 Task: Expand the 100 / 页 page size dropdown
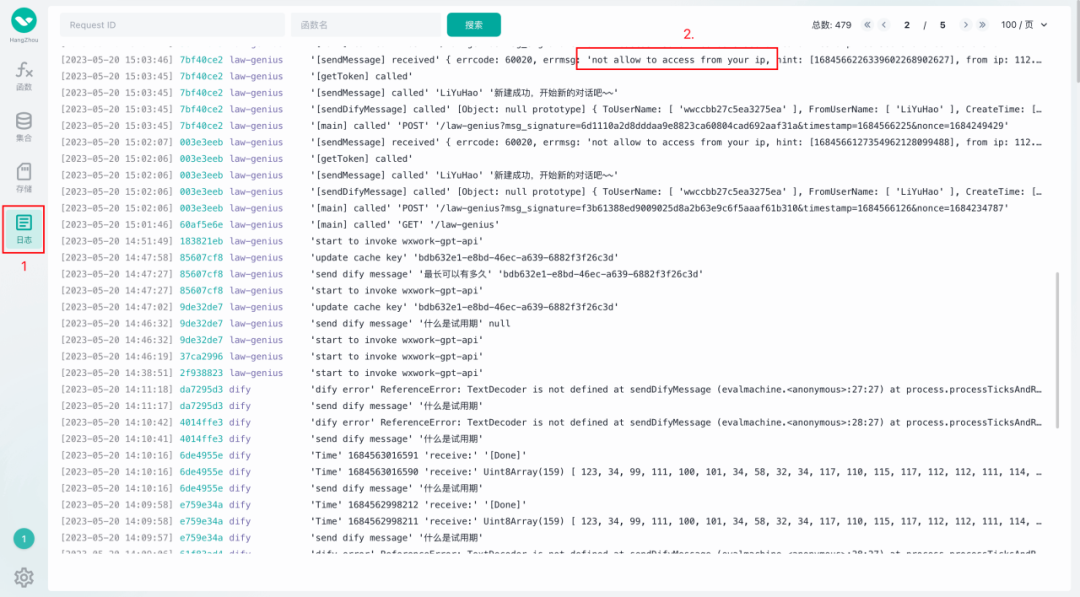pyautogui.click(x=1024, y=25)
